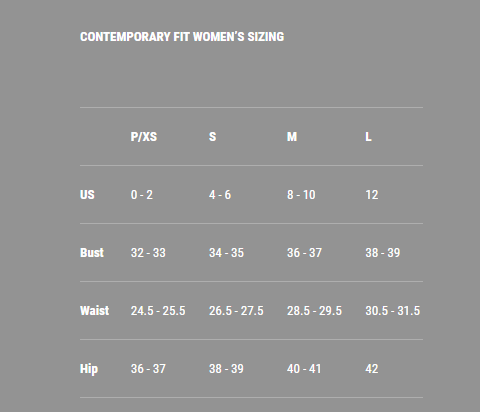The image size is (480, 412).
Task: Click the US size 4 - 6 cell
Action: (220, 195)
